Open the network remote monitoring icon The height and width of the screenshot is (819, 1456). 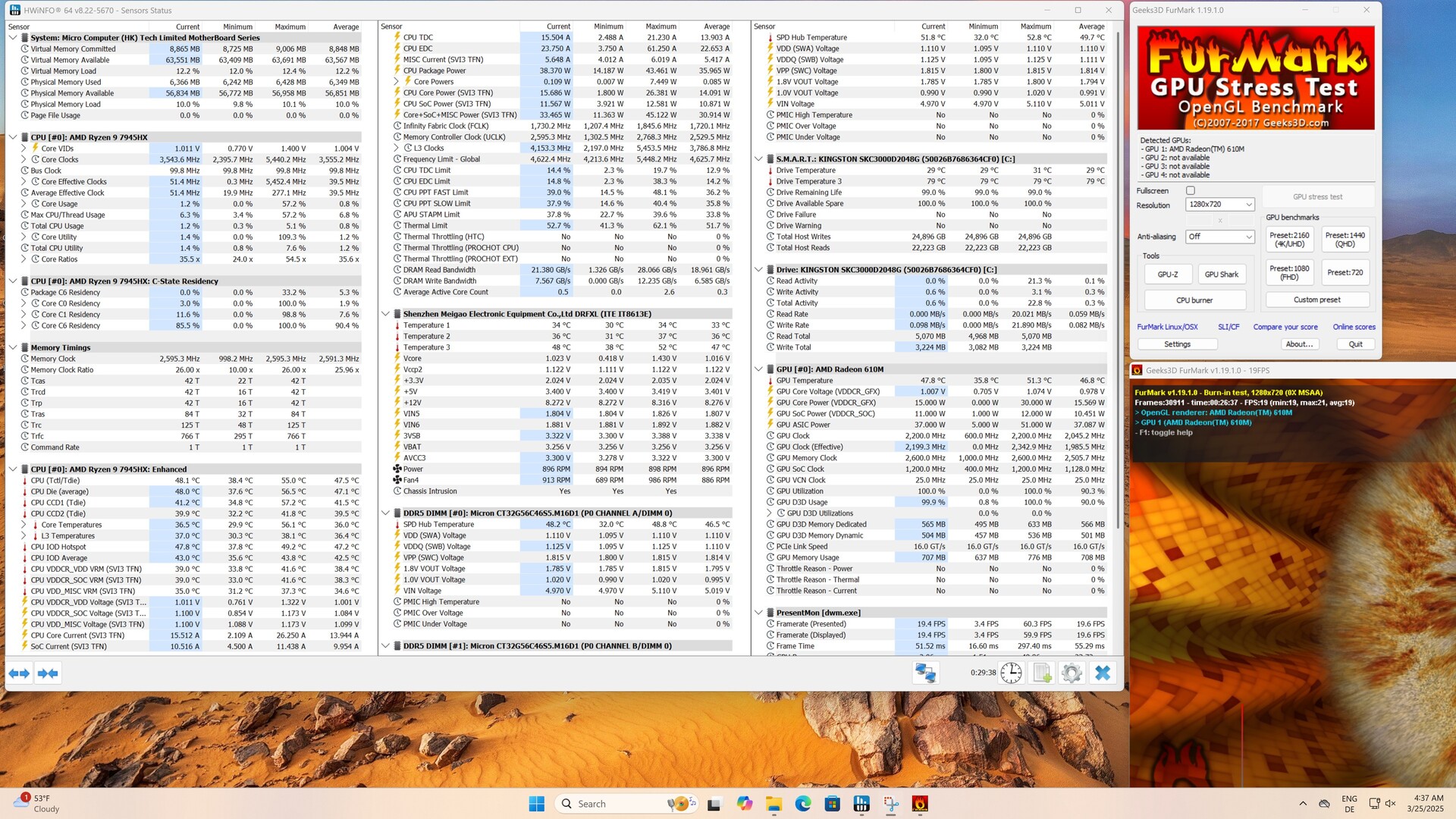[925, 673]
